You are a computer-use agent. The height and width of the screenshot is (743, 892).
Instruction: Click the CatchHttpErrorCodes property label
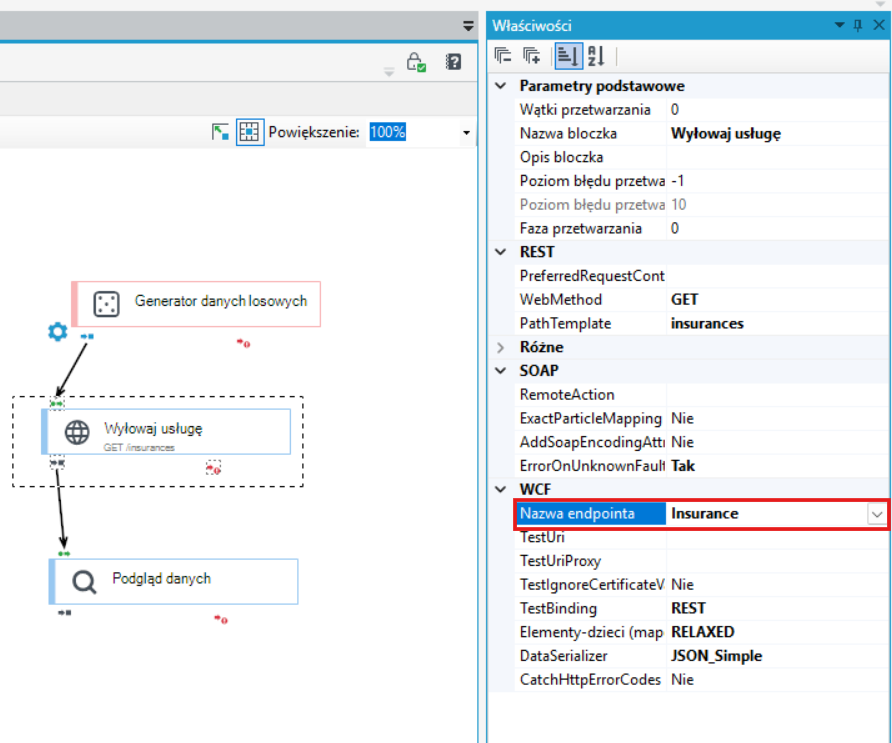click(x=590, y=680)
